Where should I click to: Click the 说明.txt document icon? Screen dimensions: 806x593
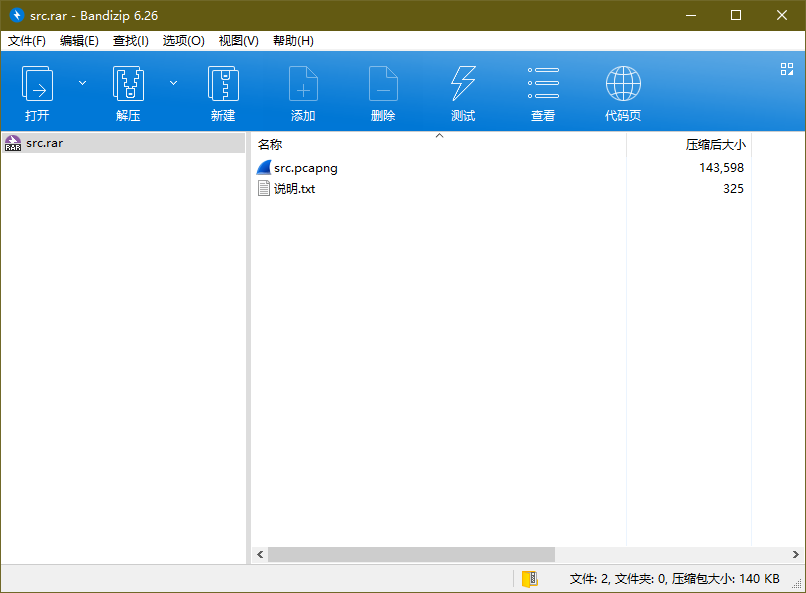click(264, 189)
